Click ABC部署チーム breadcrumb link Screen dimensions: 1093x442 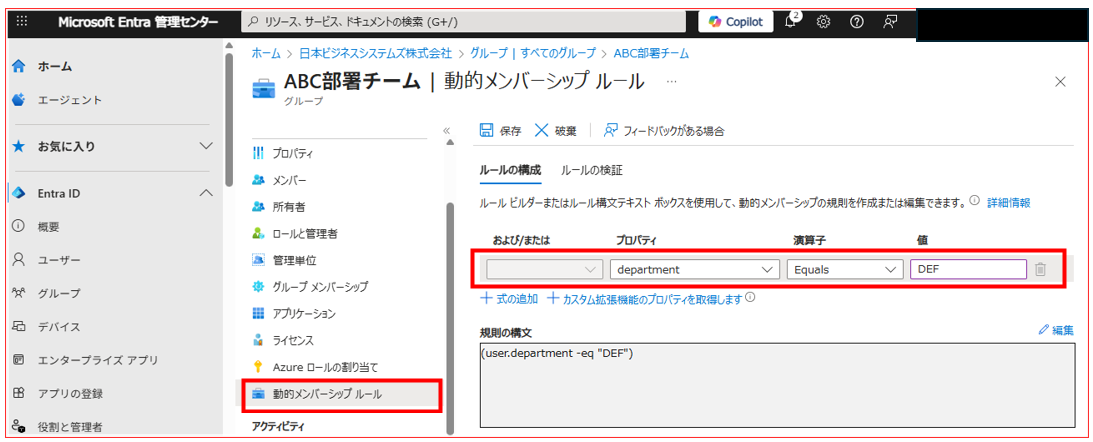[652, 53]
